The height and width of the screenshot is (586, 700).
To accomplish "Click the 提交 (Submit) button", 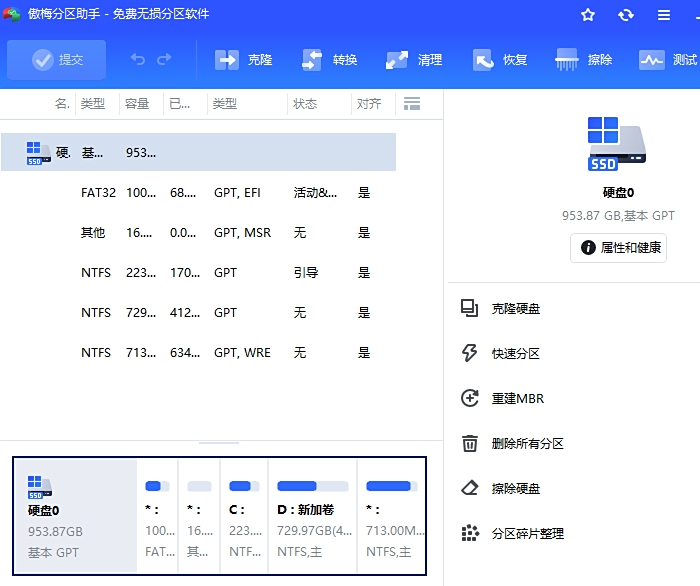I will pos(57,60).
